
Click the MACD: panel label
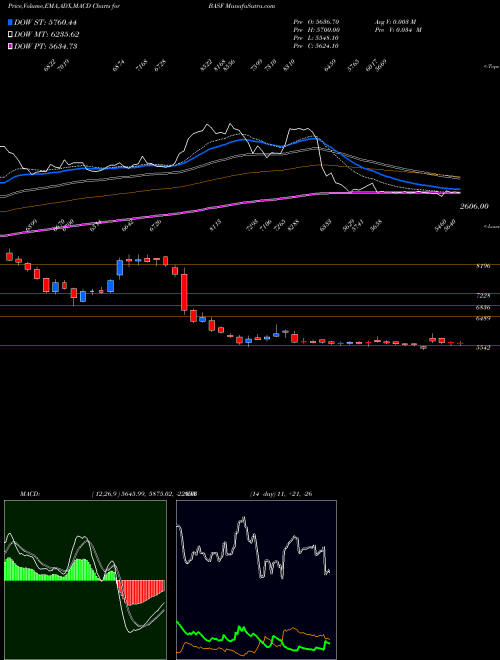pos(29,494)
